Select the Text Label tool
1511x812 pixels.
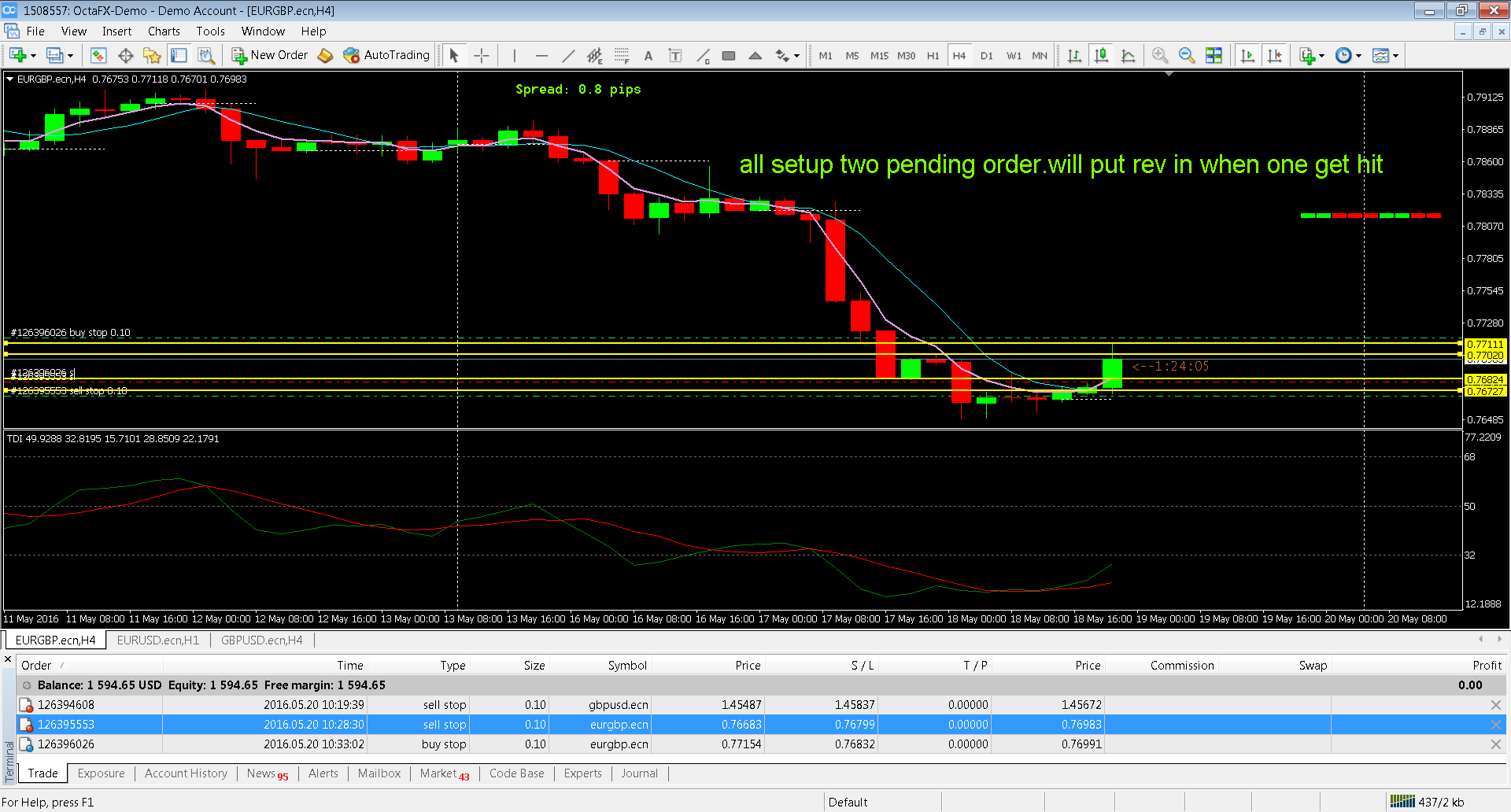(675, 55)
